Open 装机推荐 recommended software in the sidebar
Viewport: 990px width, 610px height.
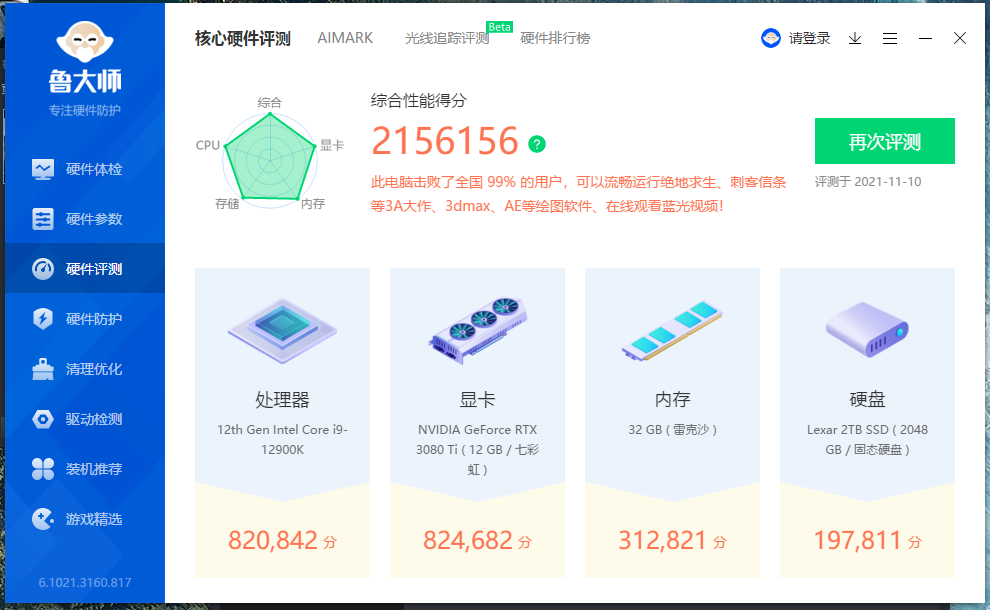point(85,469)
